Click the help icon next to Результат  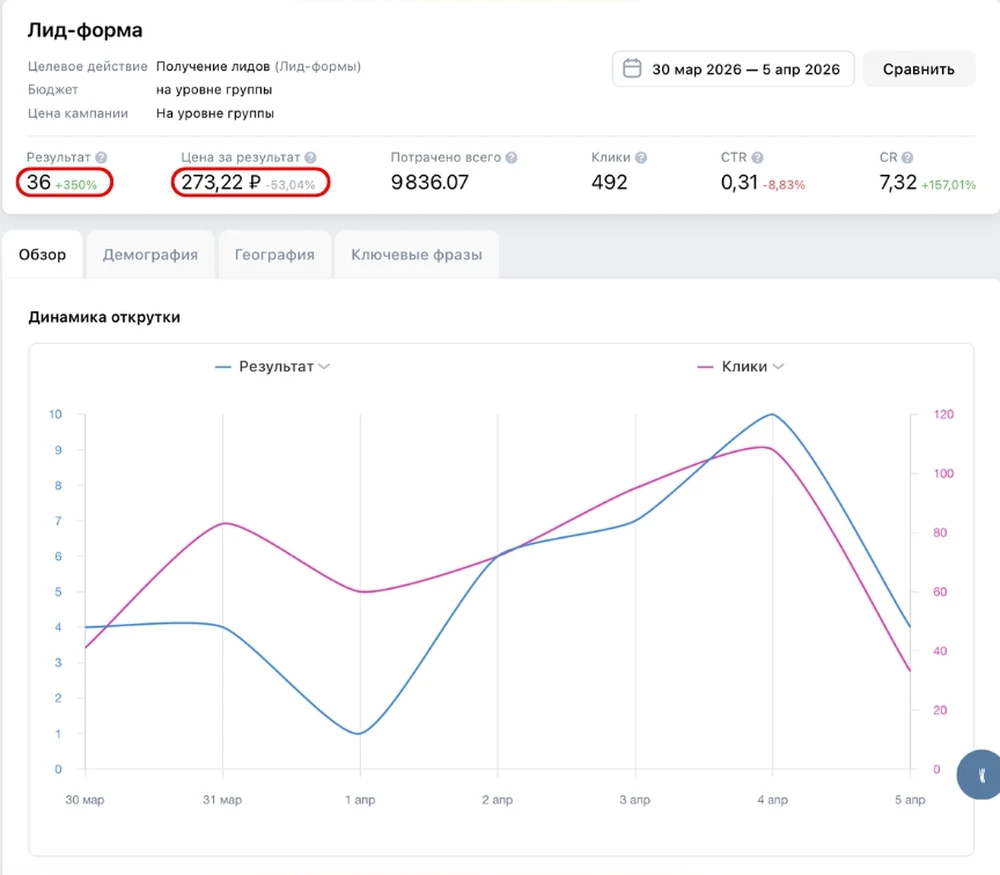[101, 158]
